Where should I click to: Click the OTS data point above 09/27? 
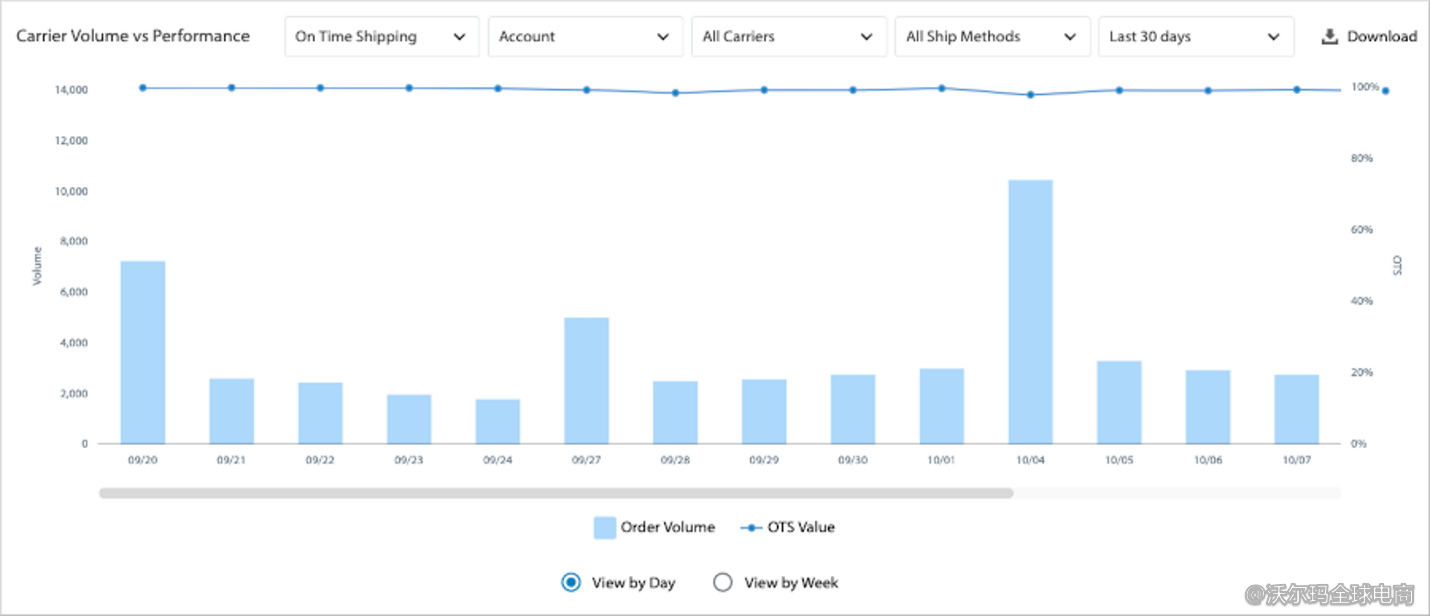point(585,89)
